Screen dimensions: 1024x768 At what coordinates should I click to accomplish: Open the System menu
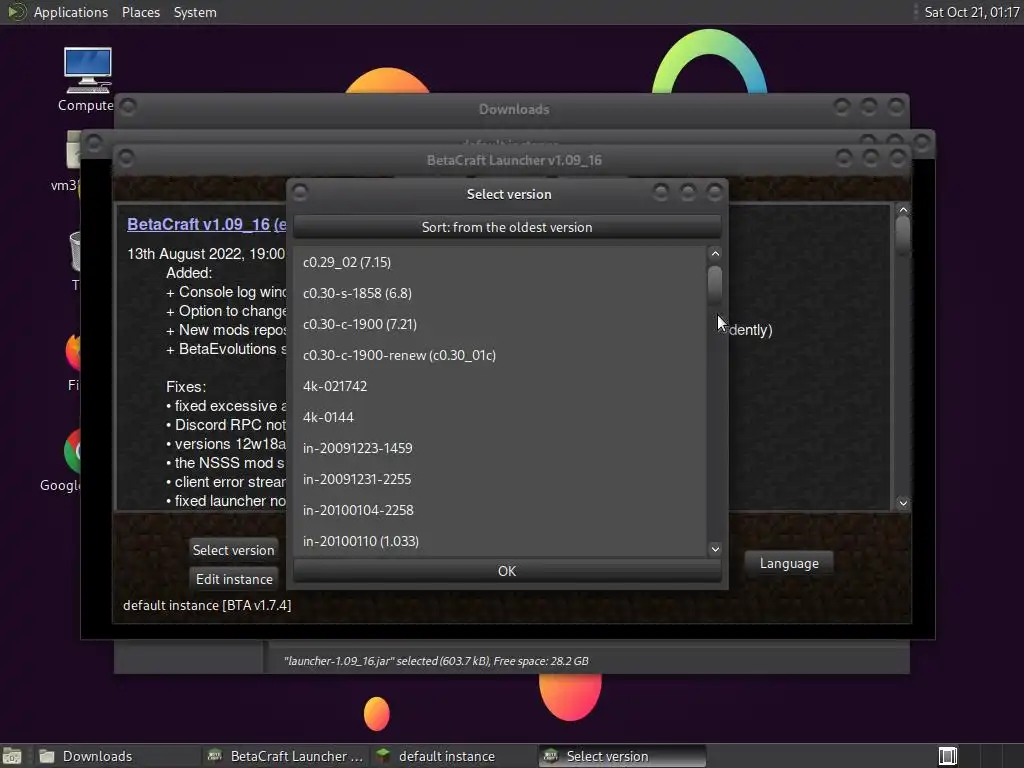(x=195, y=12)
